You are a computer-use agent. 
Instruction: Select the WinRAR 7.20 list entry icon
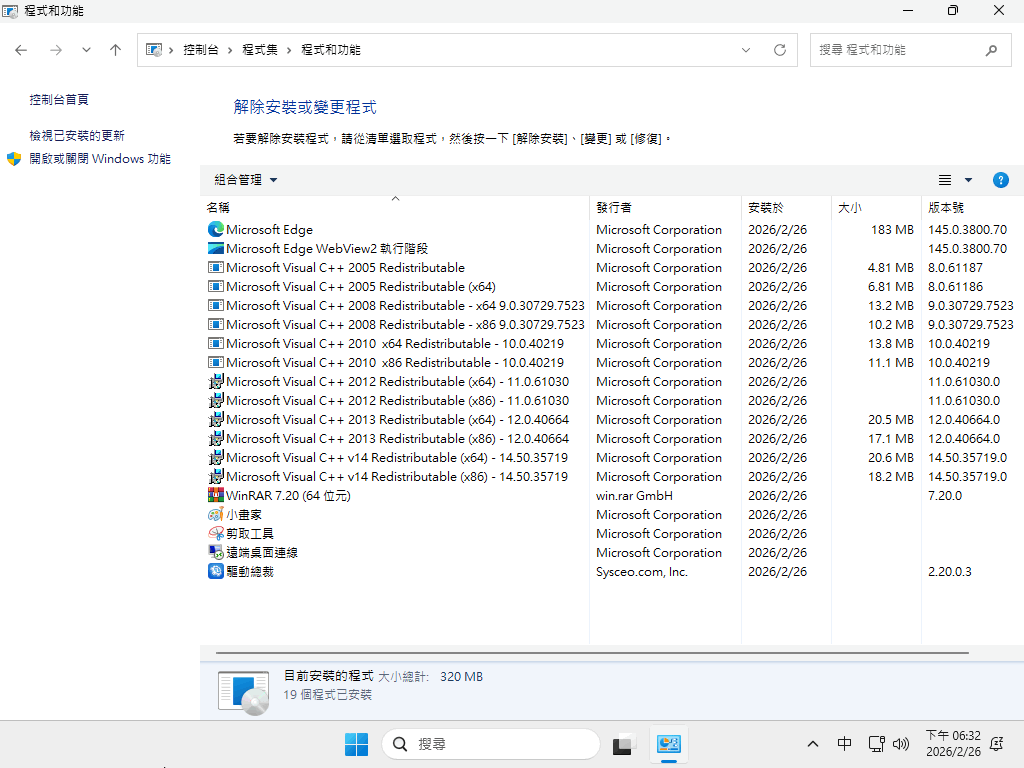(215, 496)
